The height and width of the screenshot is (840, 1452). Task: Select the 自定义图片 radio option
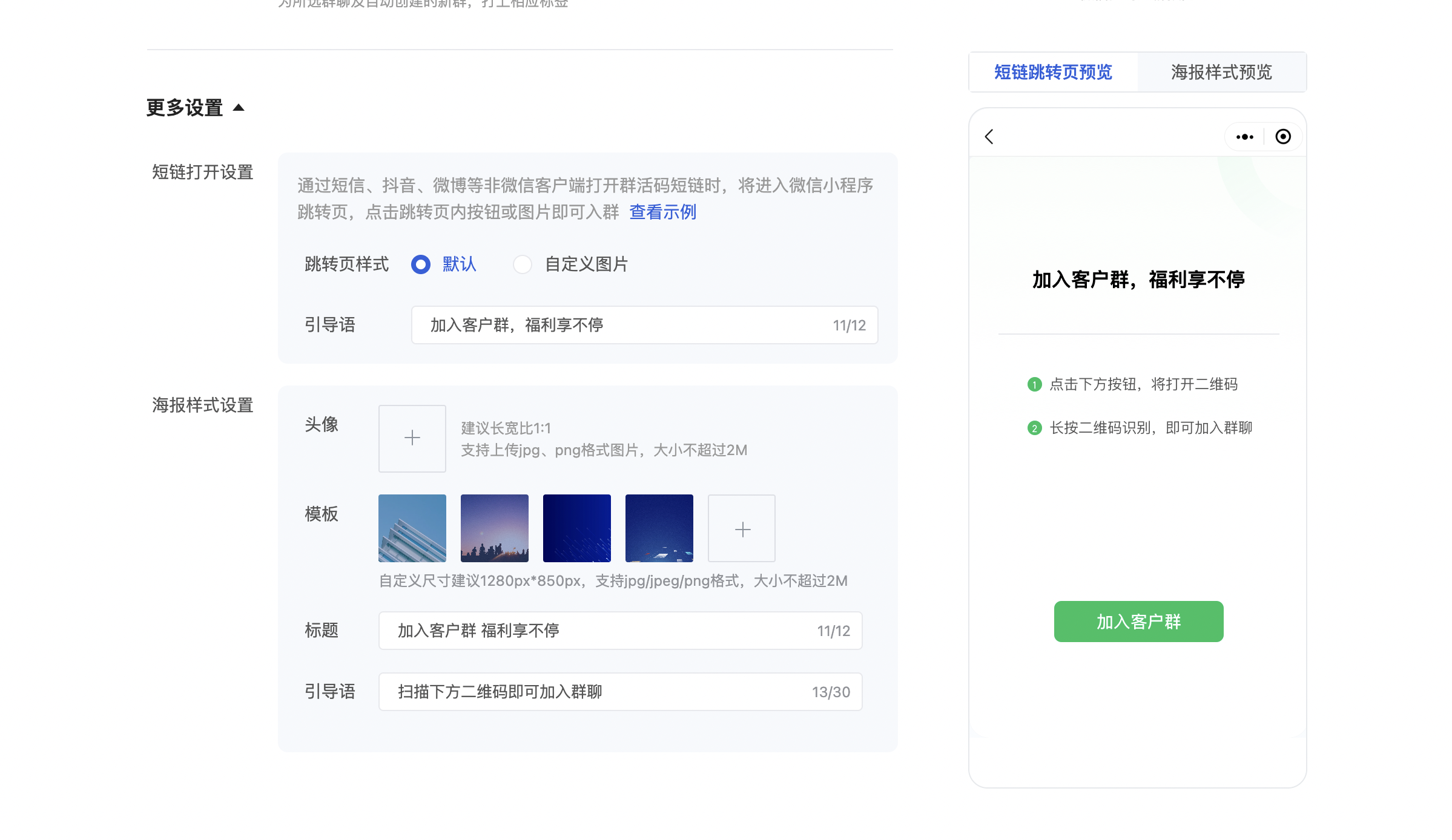click(523, 264)
